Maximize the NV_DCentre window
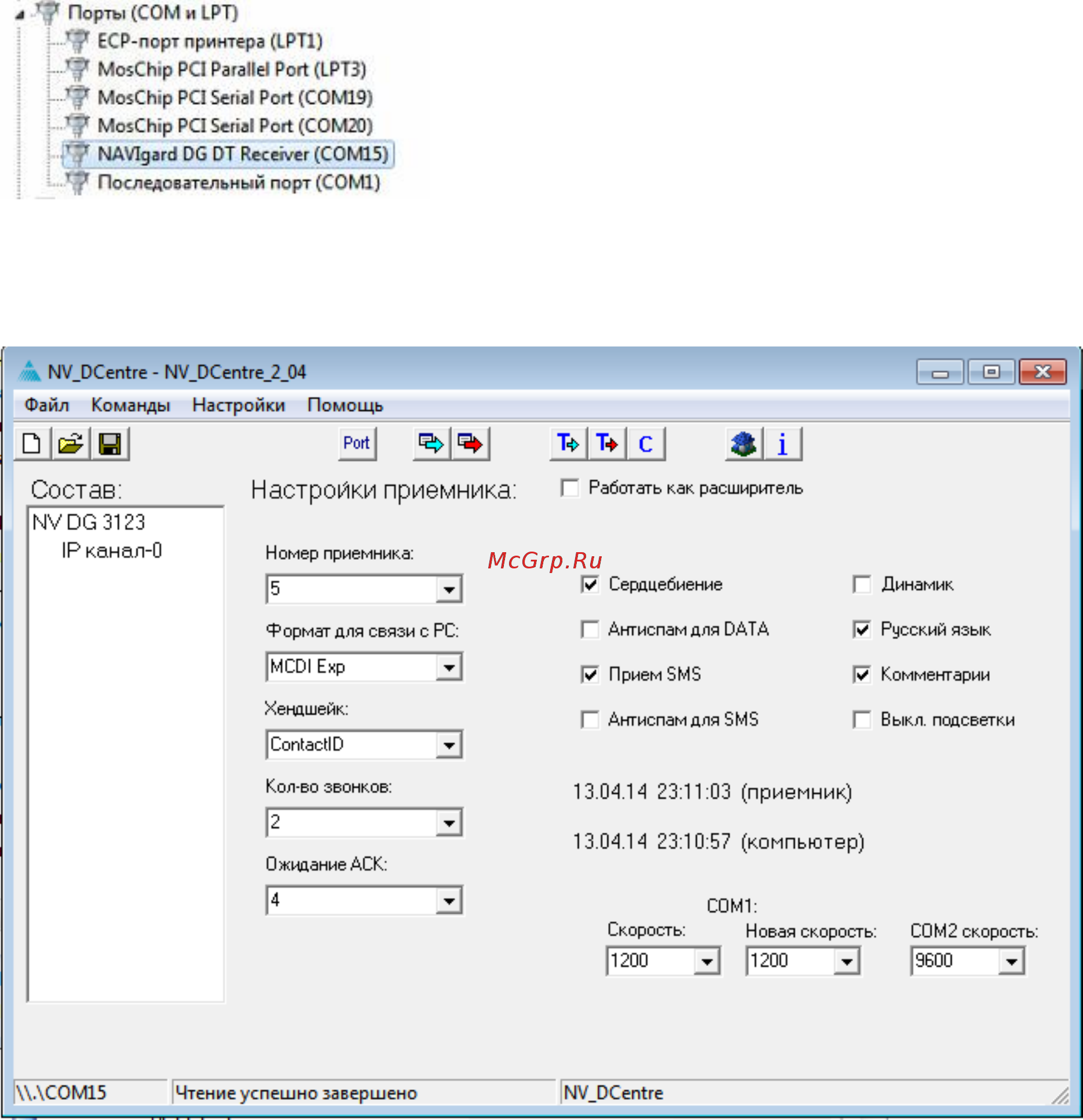Screen dimensions: 1083x1120 (x=991, y=371)
